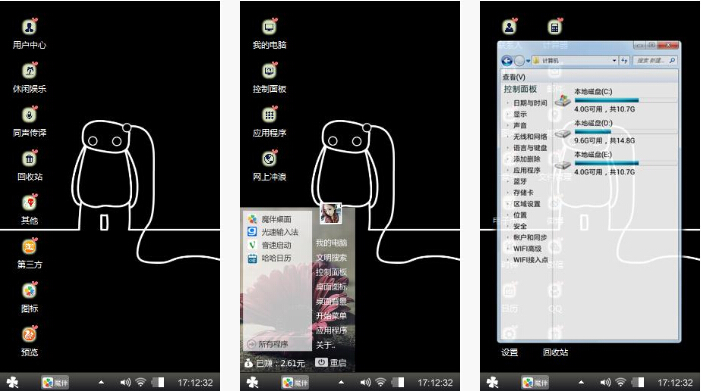The width and height of the screenshot is (701, 391).
Task: Open the 第三方 desktop icon
Action: 30,246
